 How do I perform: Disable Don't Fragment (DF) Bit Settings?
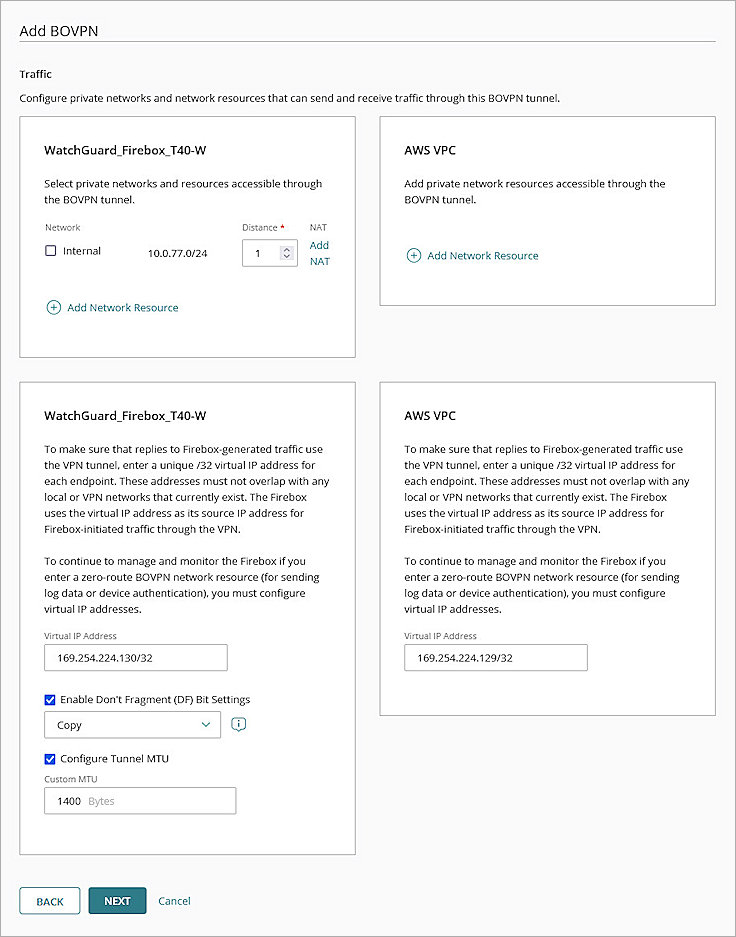[x=50, y=699]
